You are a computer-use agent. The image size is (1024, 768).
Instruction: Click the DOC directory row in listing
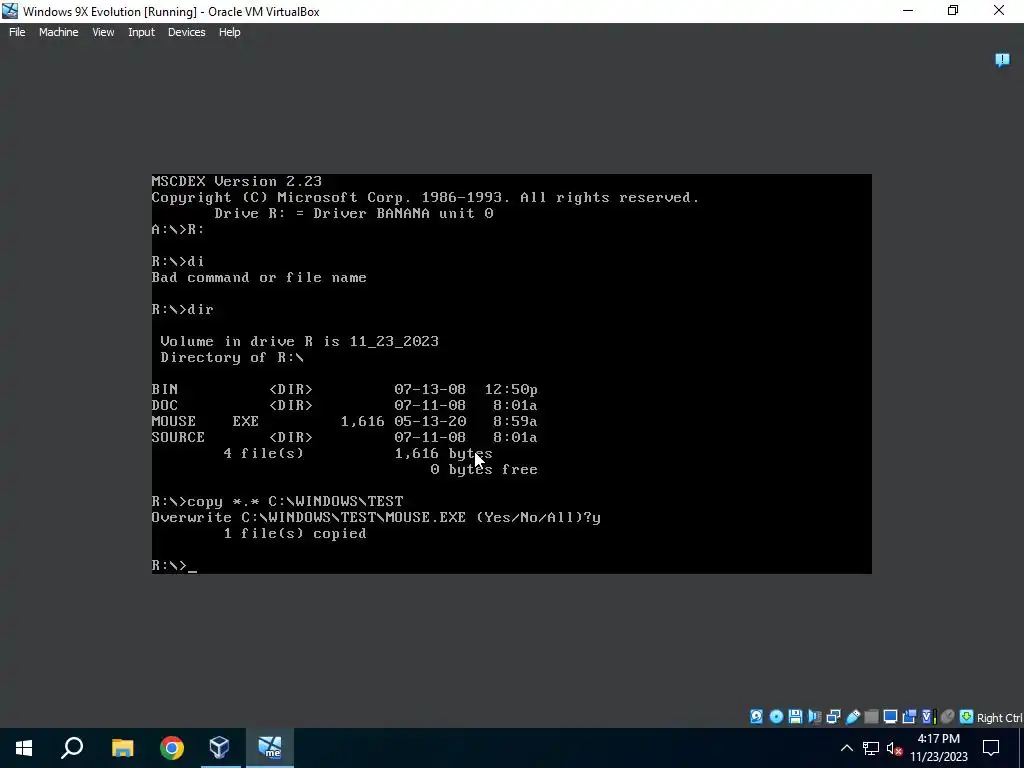coord(344,405)
